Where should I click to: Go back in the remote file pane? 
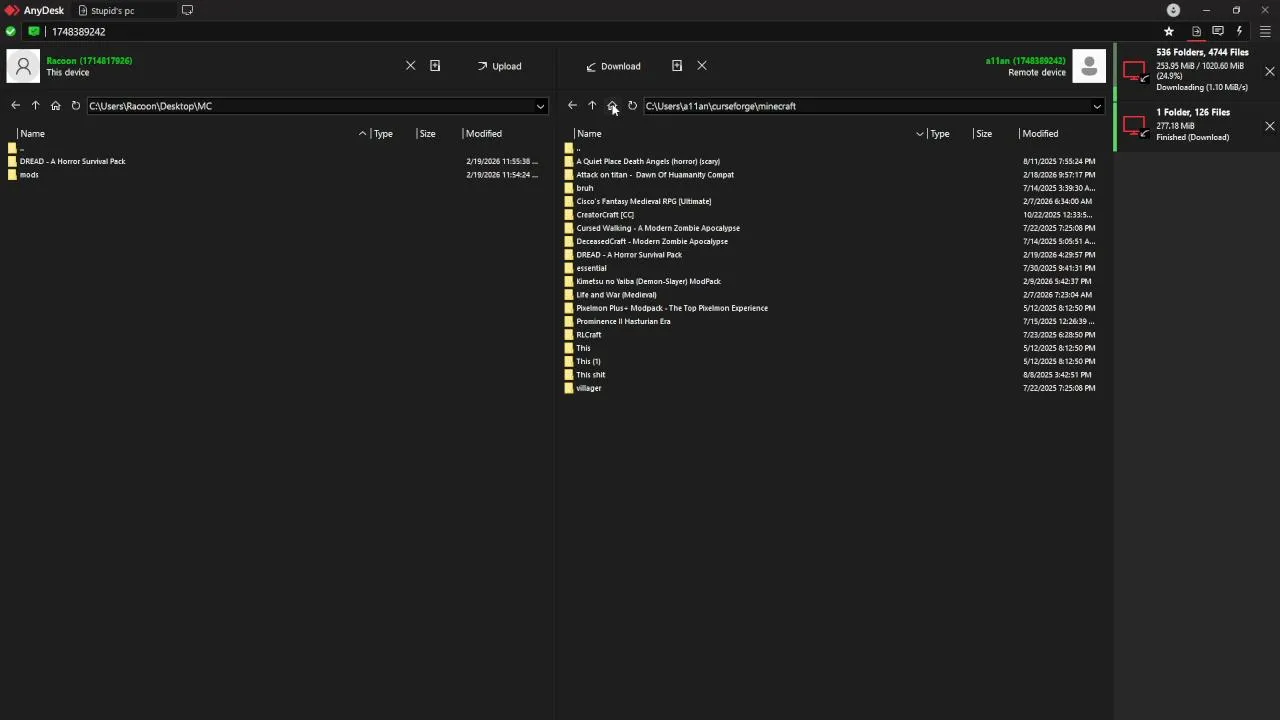click(x=572, y=106)
